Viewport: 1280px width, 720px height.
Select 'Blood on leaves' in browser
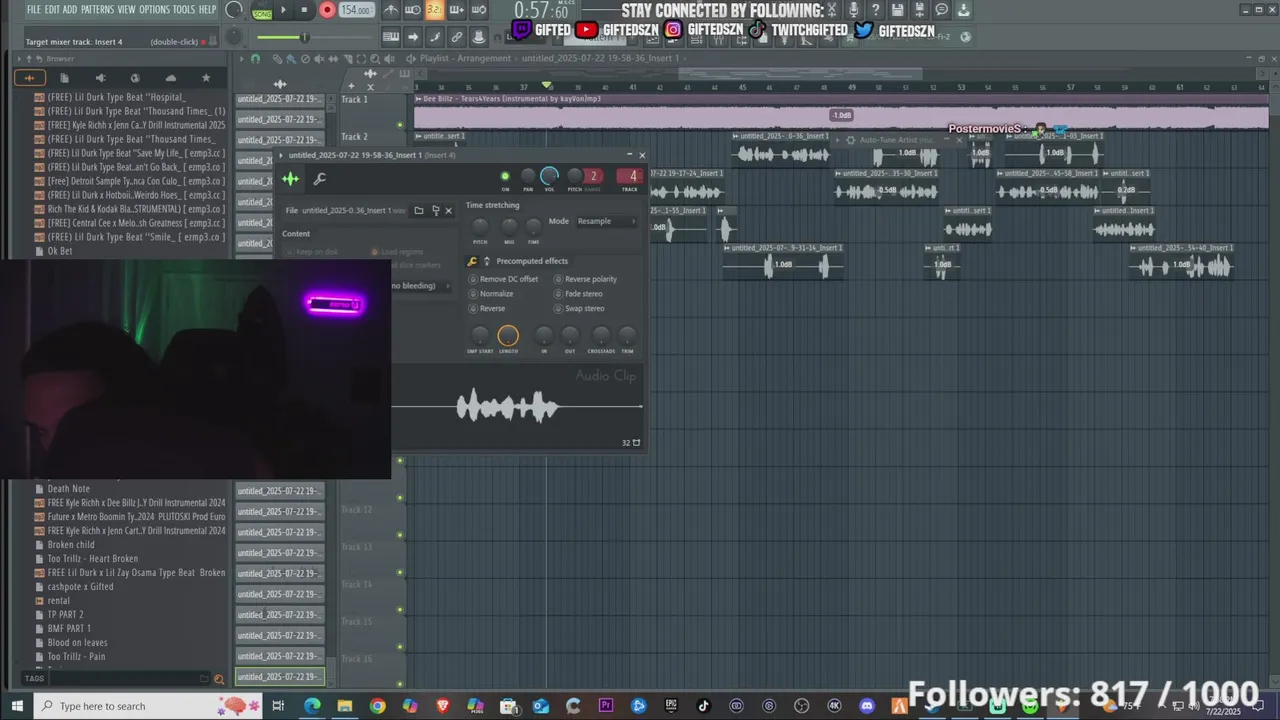pos(77,643)
